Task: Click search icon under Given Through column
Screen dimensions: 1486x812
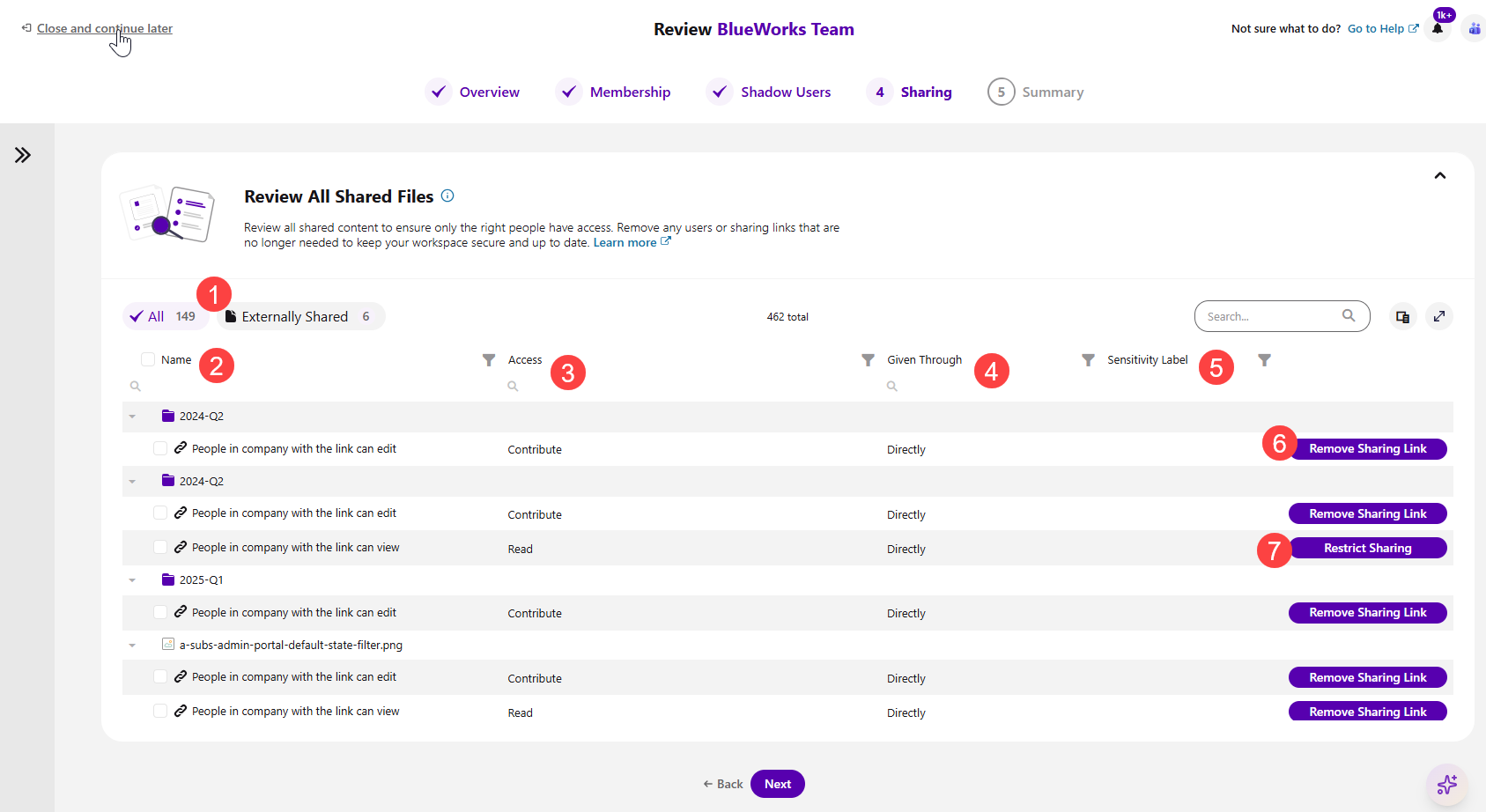Action: click(892, 386)
